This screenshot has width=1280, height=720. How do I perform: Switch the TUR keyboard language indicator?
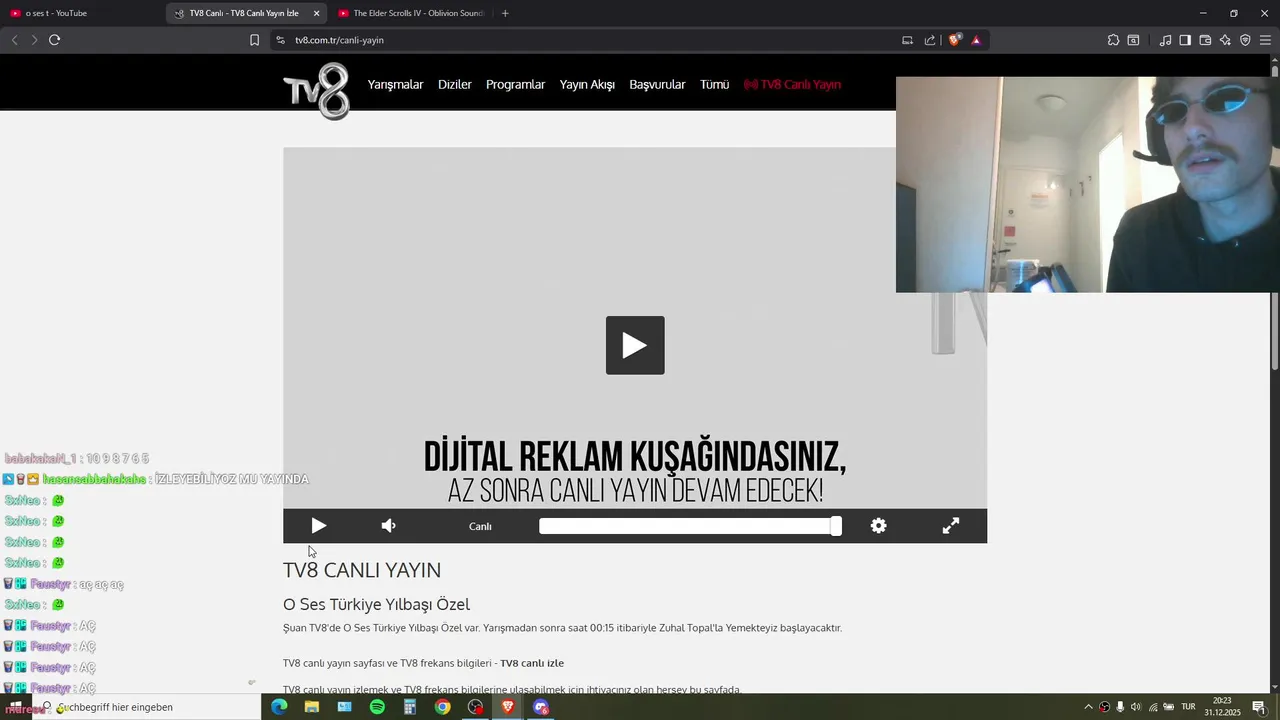coord(1189,707)
